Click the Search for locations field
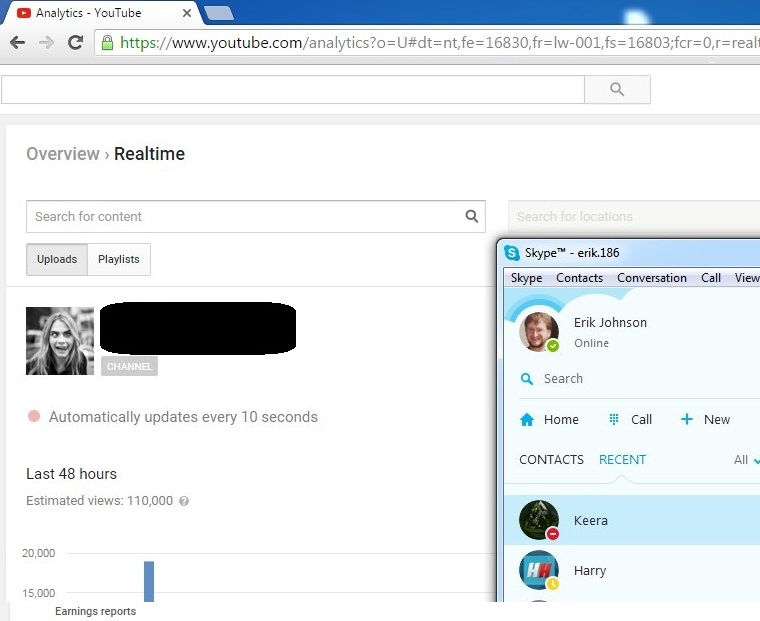The width and height of the screenshot is (760, 621). point(634,216)
